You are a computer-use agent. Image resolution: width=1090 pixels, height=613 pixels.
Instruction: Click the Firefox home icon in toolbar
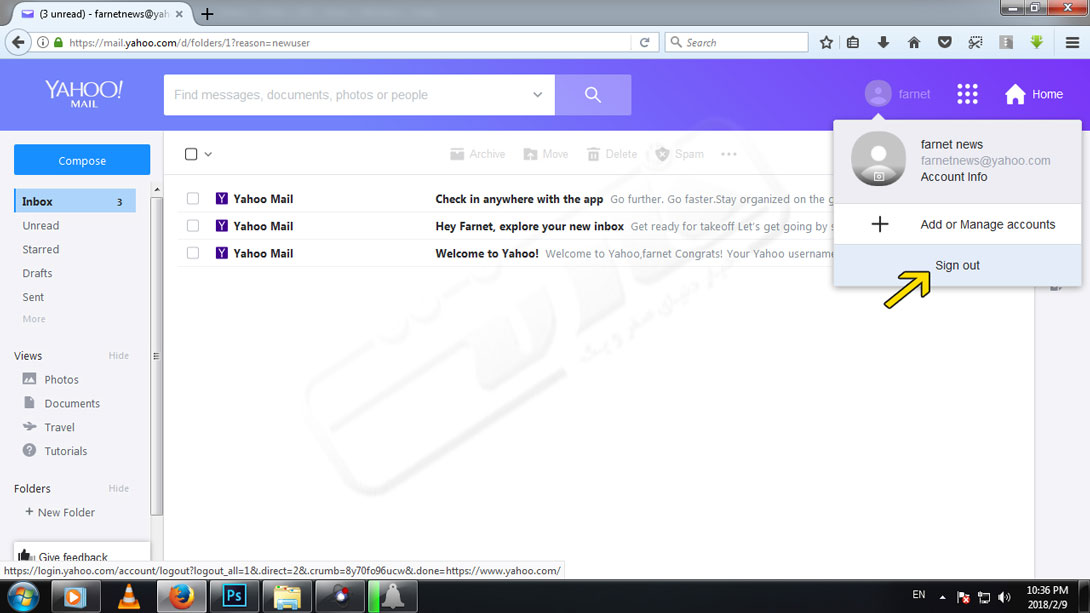tap(914, 42)
